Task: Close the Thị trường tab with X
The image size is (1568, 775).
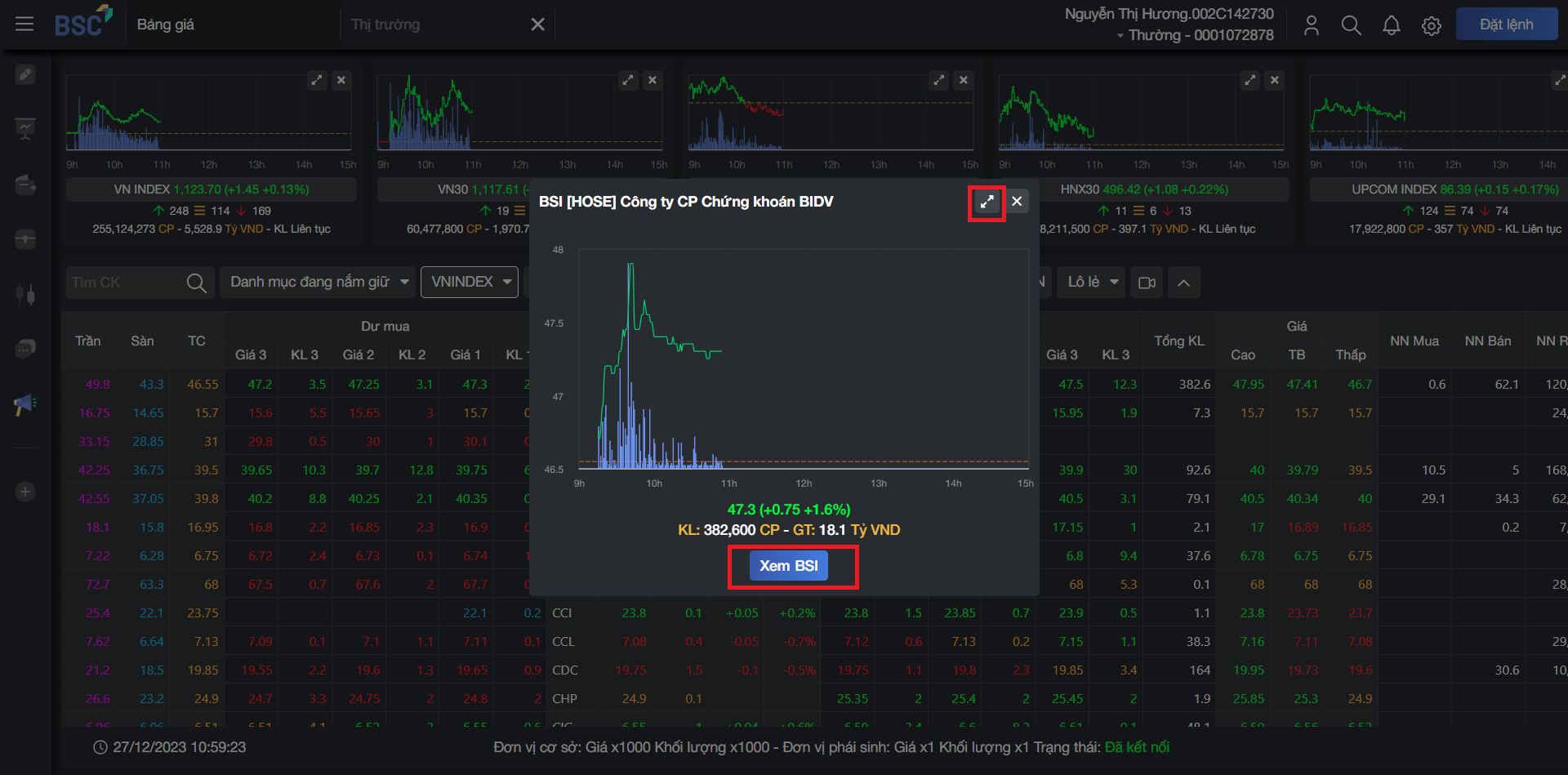Action: click(x=537, y=24)
